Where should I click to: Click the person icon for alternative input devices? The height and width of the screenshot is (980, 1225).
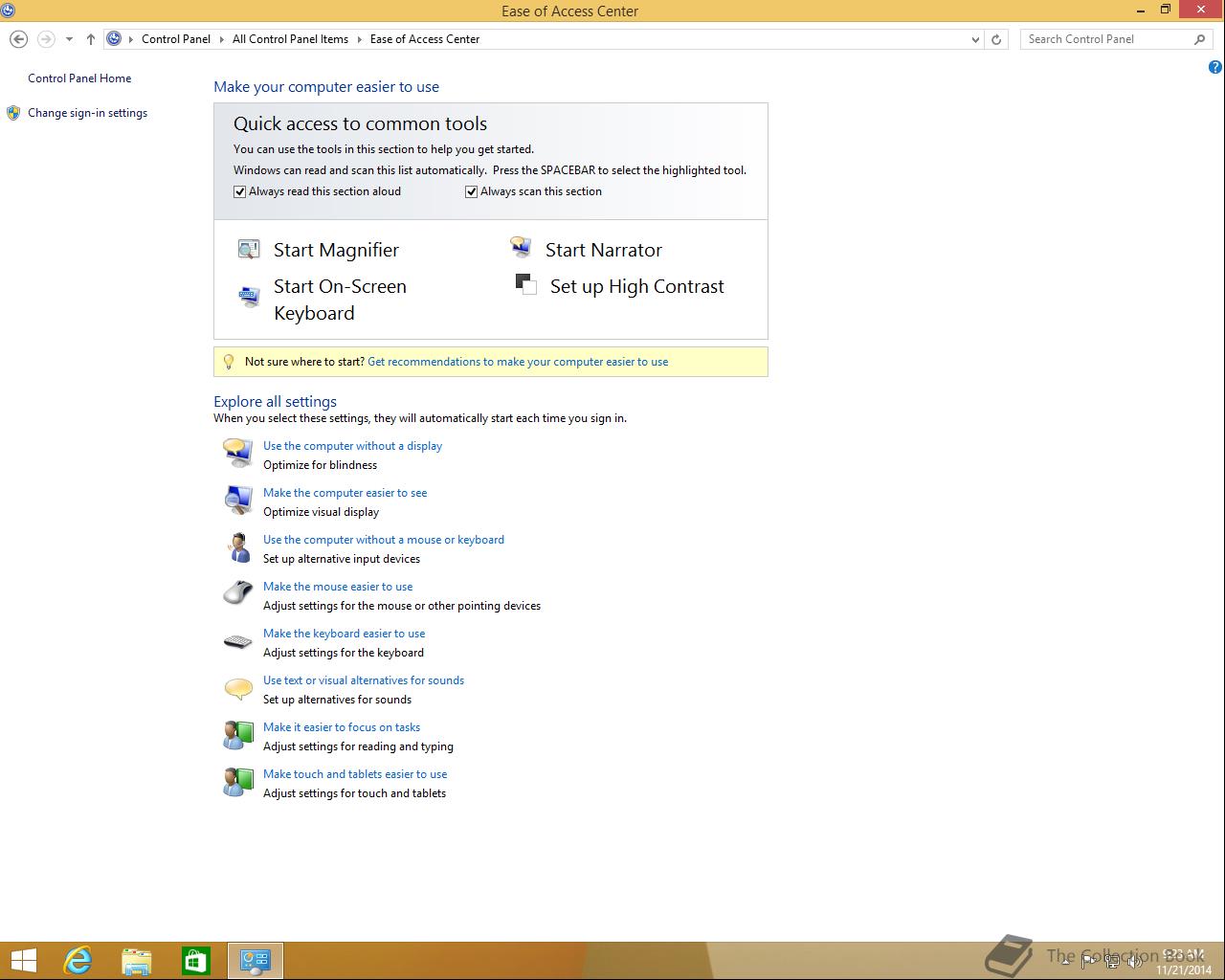tap(237, 546)
